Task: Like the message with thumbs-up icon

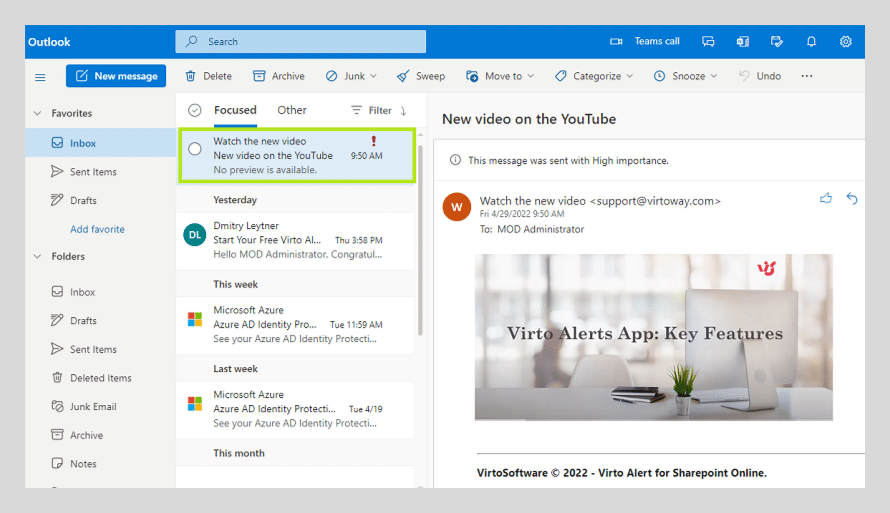Action: point(826,198)
